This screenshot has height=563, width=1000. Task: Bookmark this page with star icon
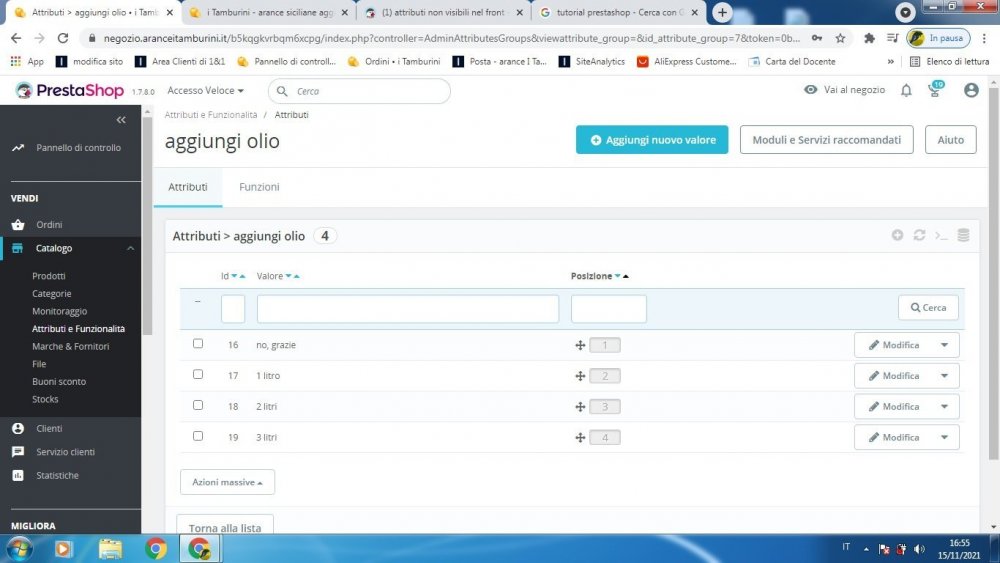pyautogui.click(x=840, y=38)
